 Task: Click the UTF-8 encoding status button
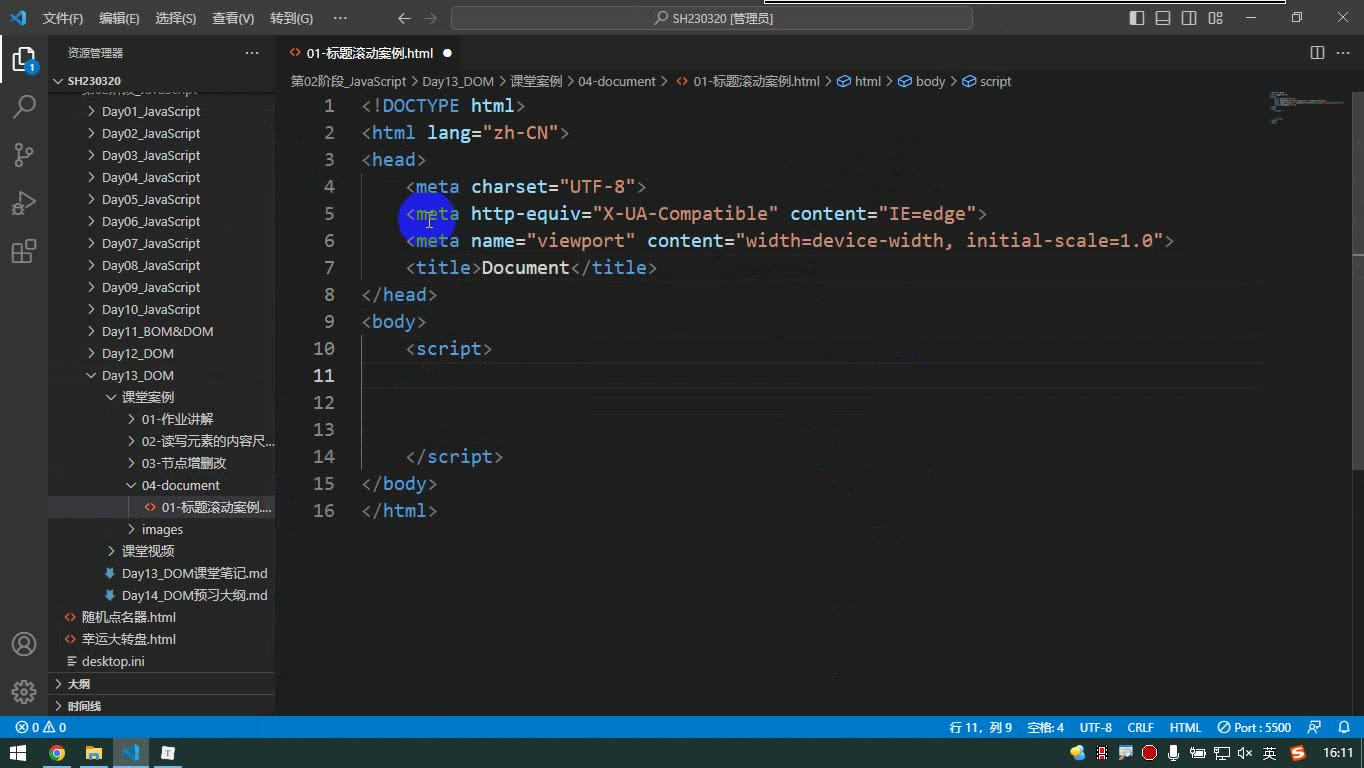[x=1096, y=727]
